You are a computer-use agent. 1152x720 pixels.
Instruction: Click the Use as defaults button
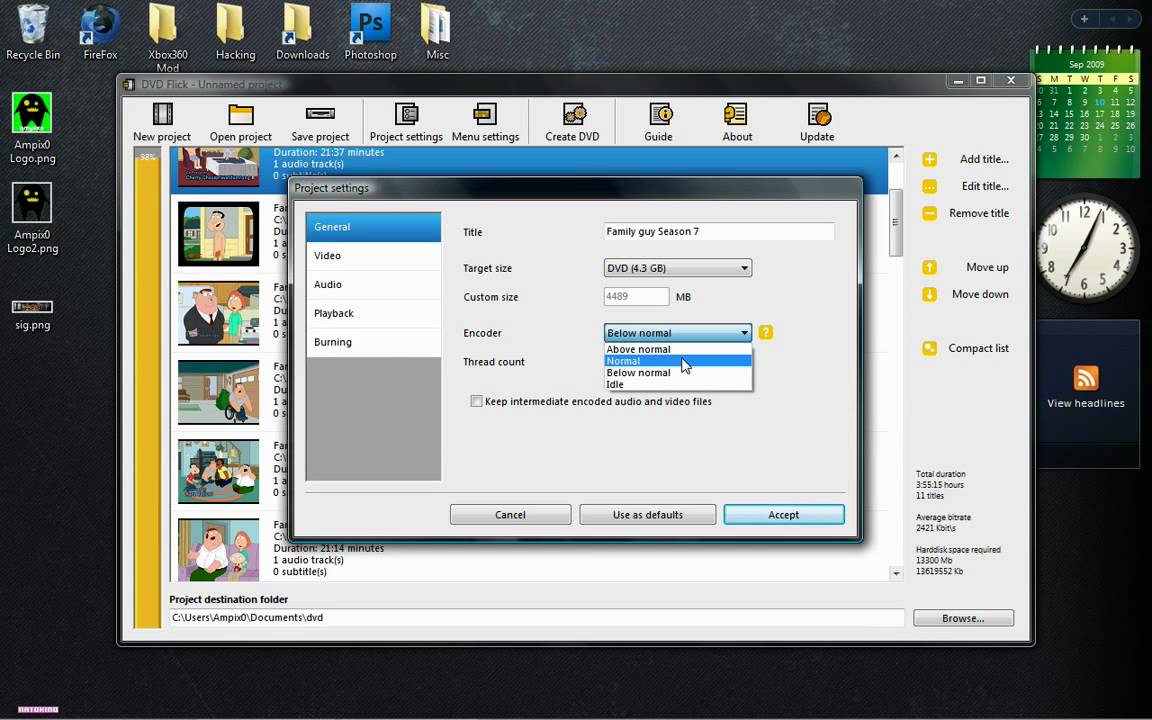tap(647, 514)
